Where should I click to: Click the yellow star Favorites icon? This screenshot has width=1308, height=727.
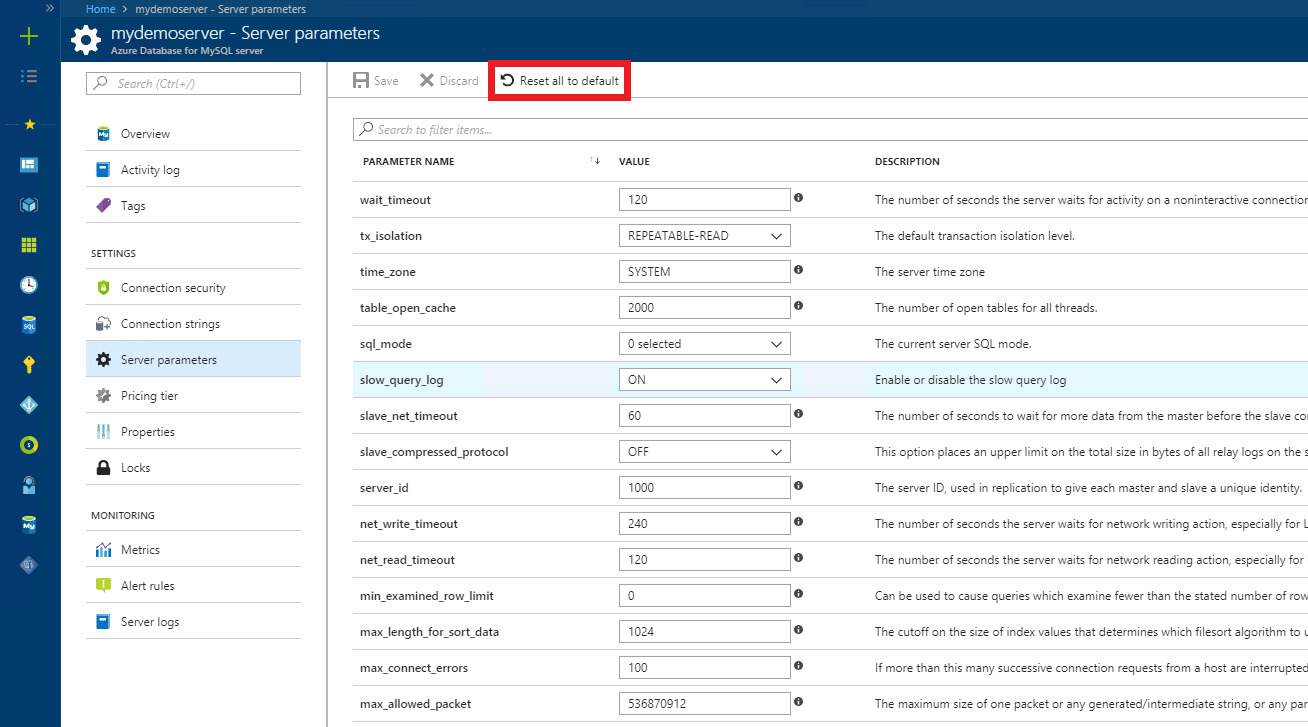coord(29,124)
